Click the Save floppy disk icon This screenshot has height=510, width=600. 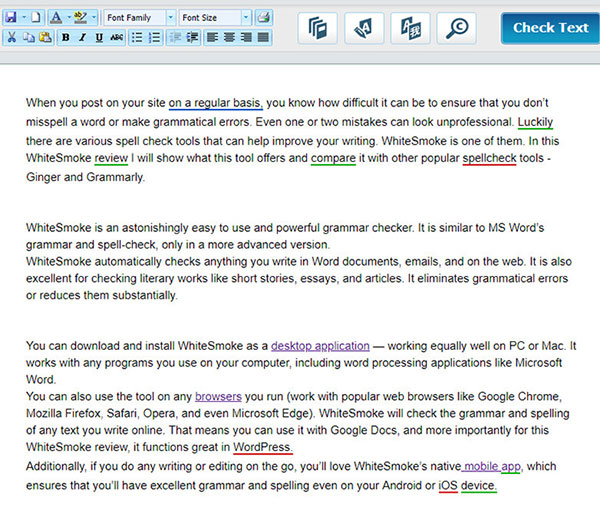pos(11,17)
